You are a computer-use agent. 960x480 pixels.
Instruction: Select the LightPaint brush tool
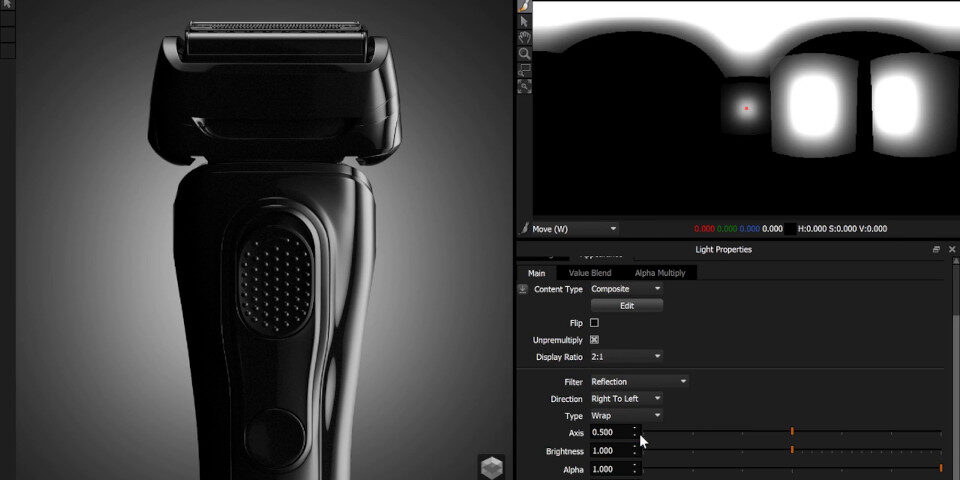pos(525,6)
